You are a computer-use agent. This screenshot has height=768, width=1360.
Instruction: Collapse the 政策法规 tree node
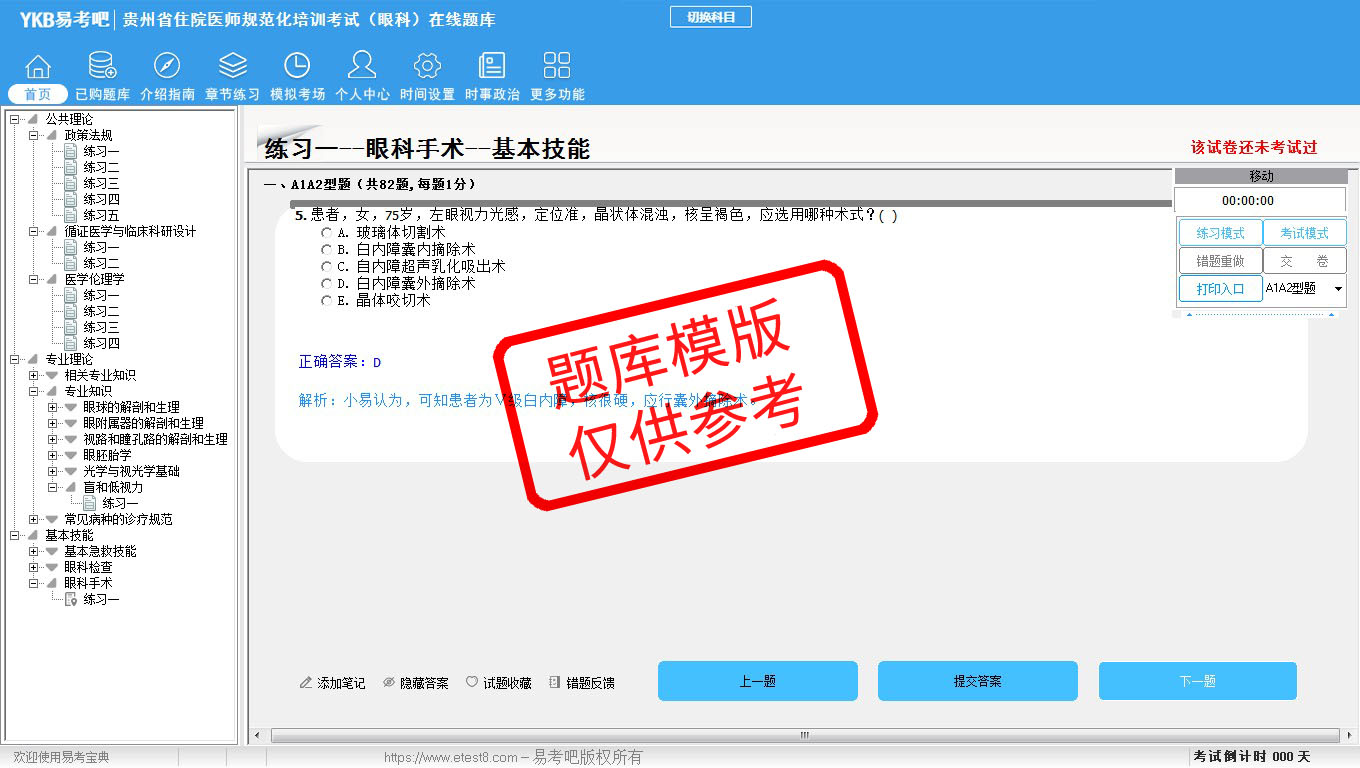click(x=34, y=135)
